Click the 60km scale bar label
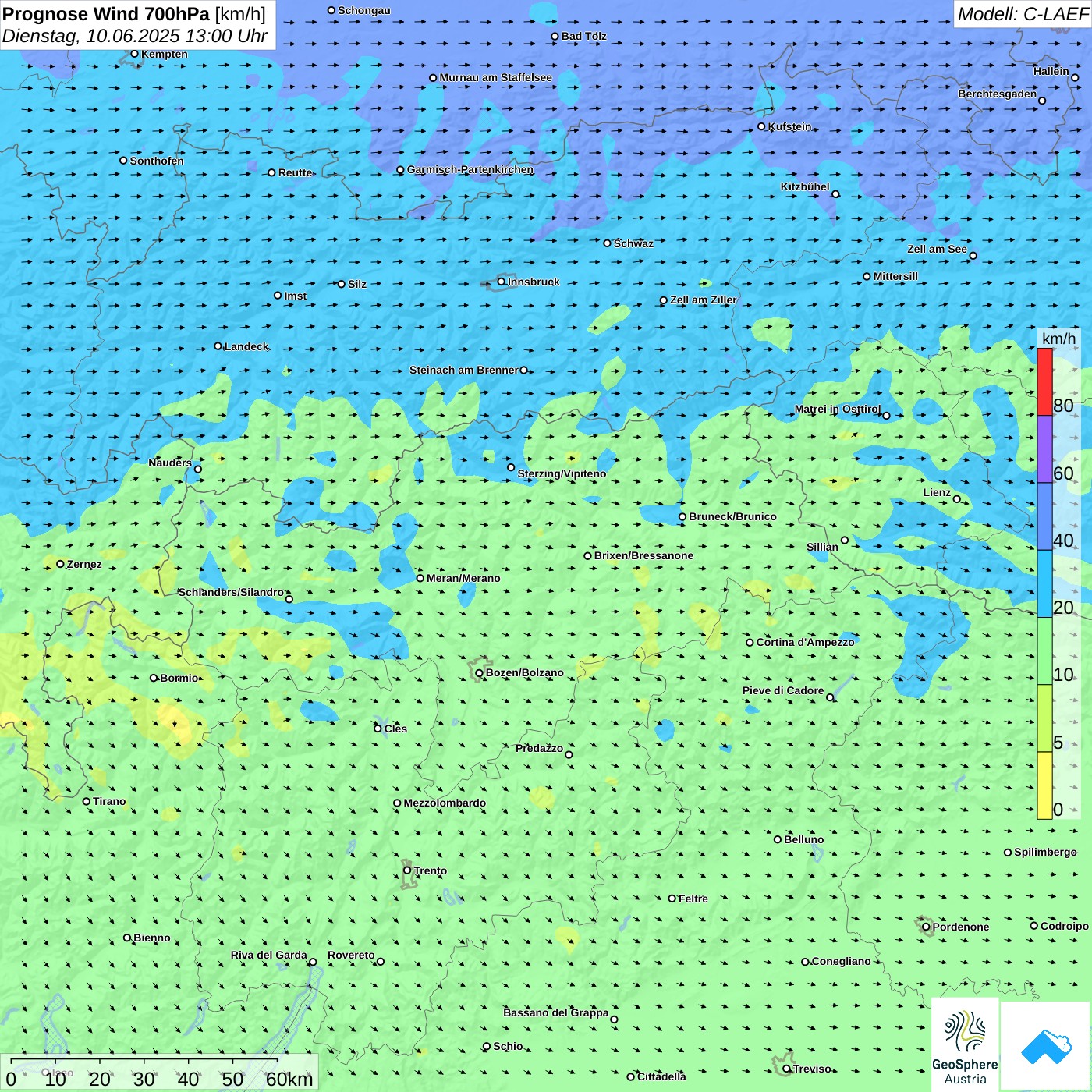The height and width of the screenshot is (1092, 1092). (289, 1079)
